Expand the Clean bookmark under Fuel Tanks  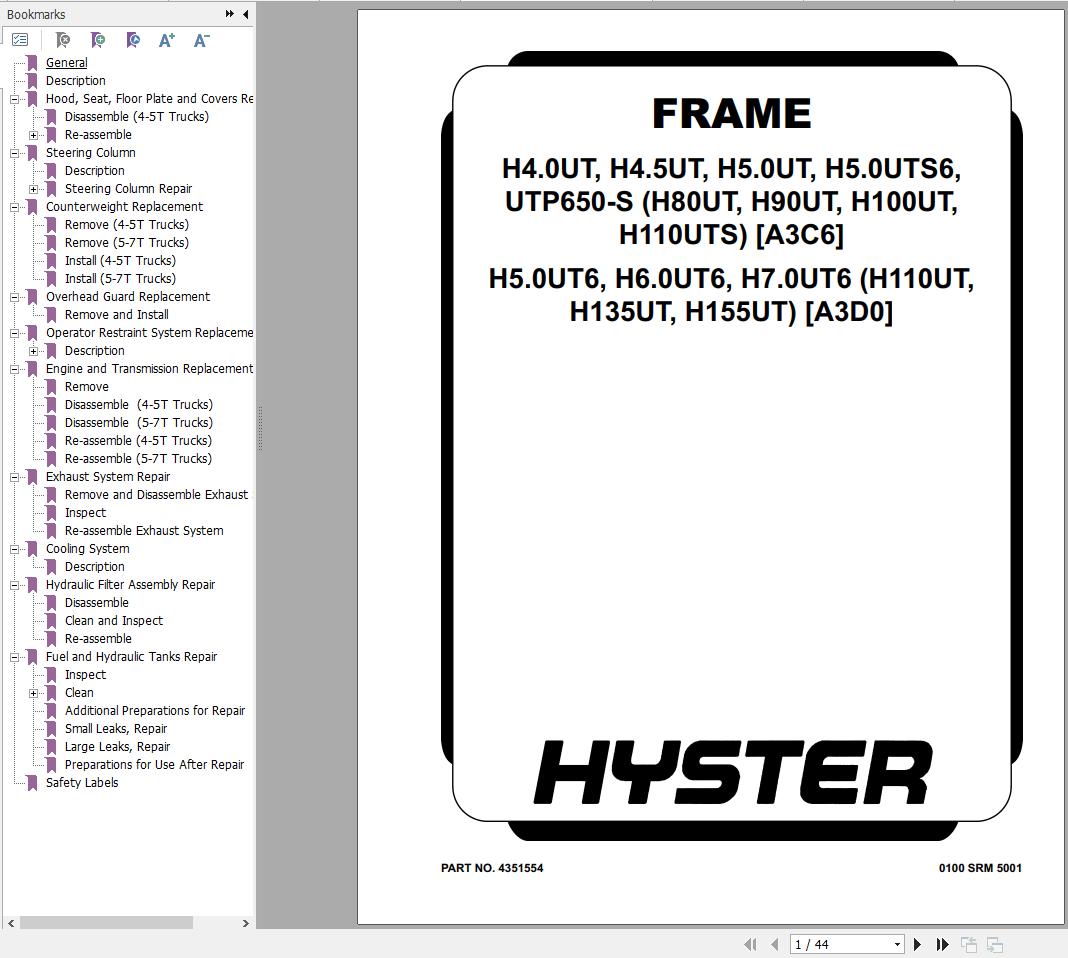tap(33, 693)
